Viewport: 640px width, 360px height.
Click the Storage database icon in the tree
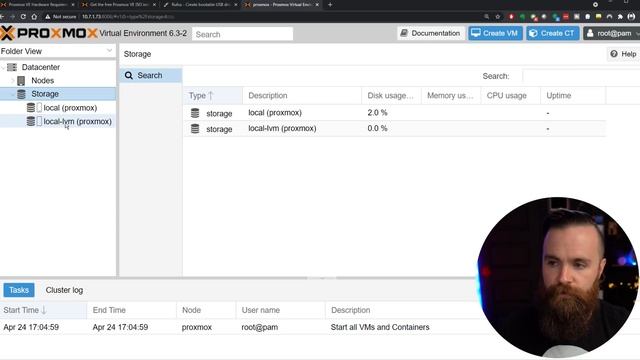pyautogui.click(x=21, y=94)
